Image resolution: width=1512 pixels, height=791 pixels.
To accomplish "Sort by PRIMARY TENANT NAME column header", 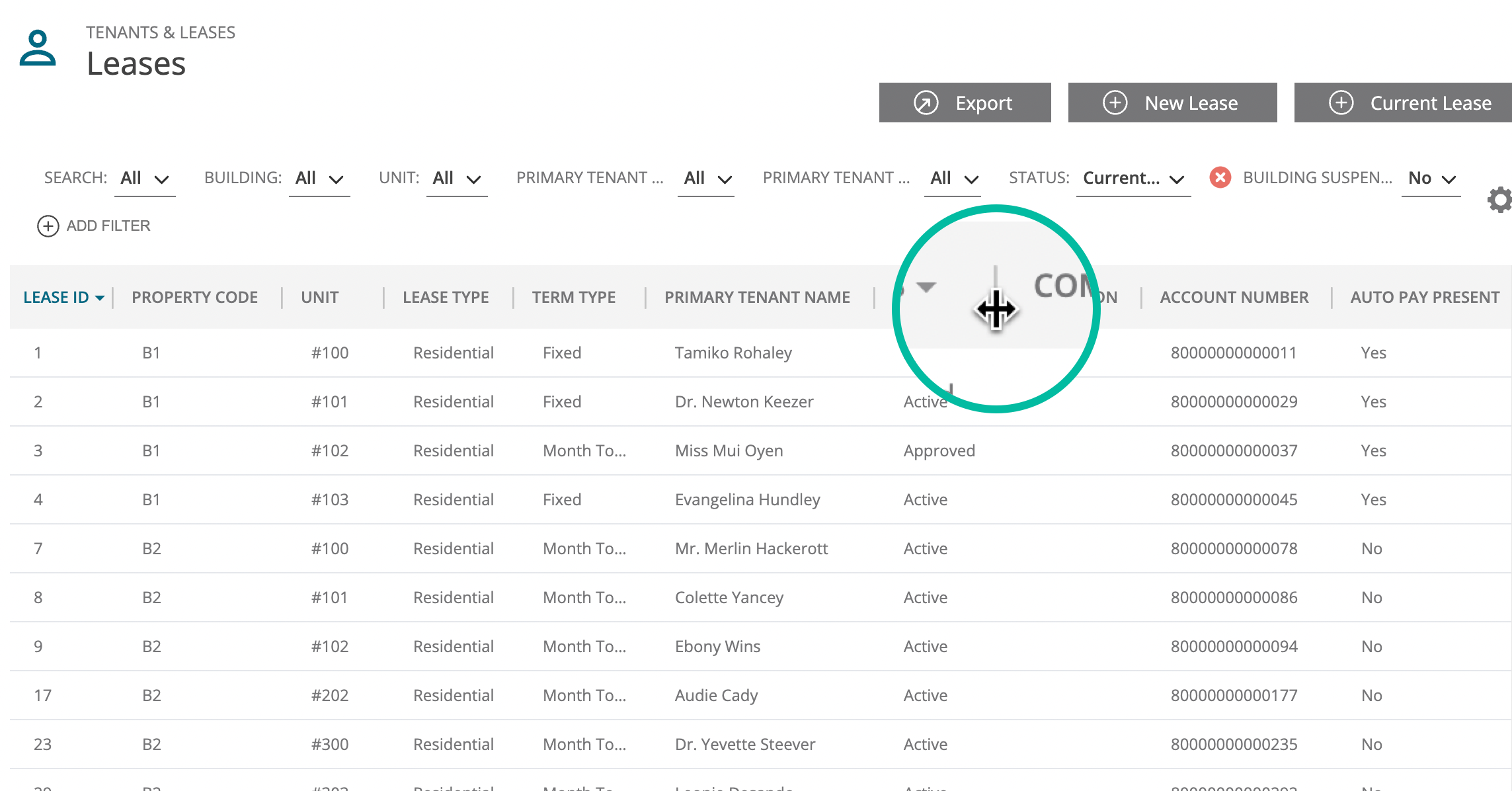I will pos(757,298).
